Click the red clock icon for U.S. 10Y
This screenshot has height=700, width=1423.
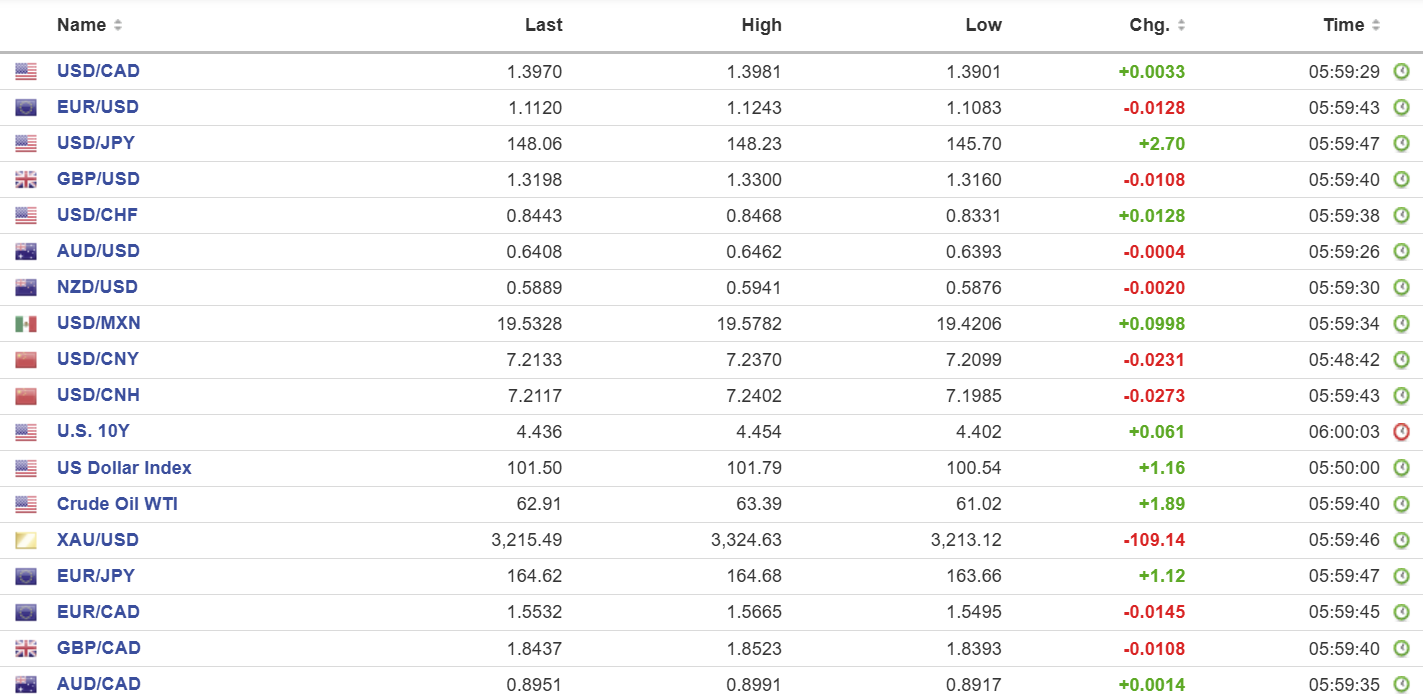pyautogui.click(x=1402, y=432)
